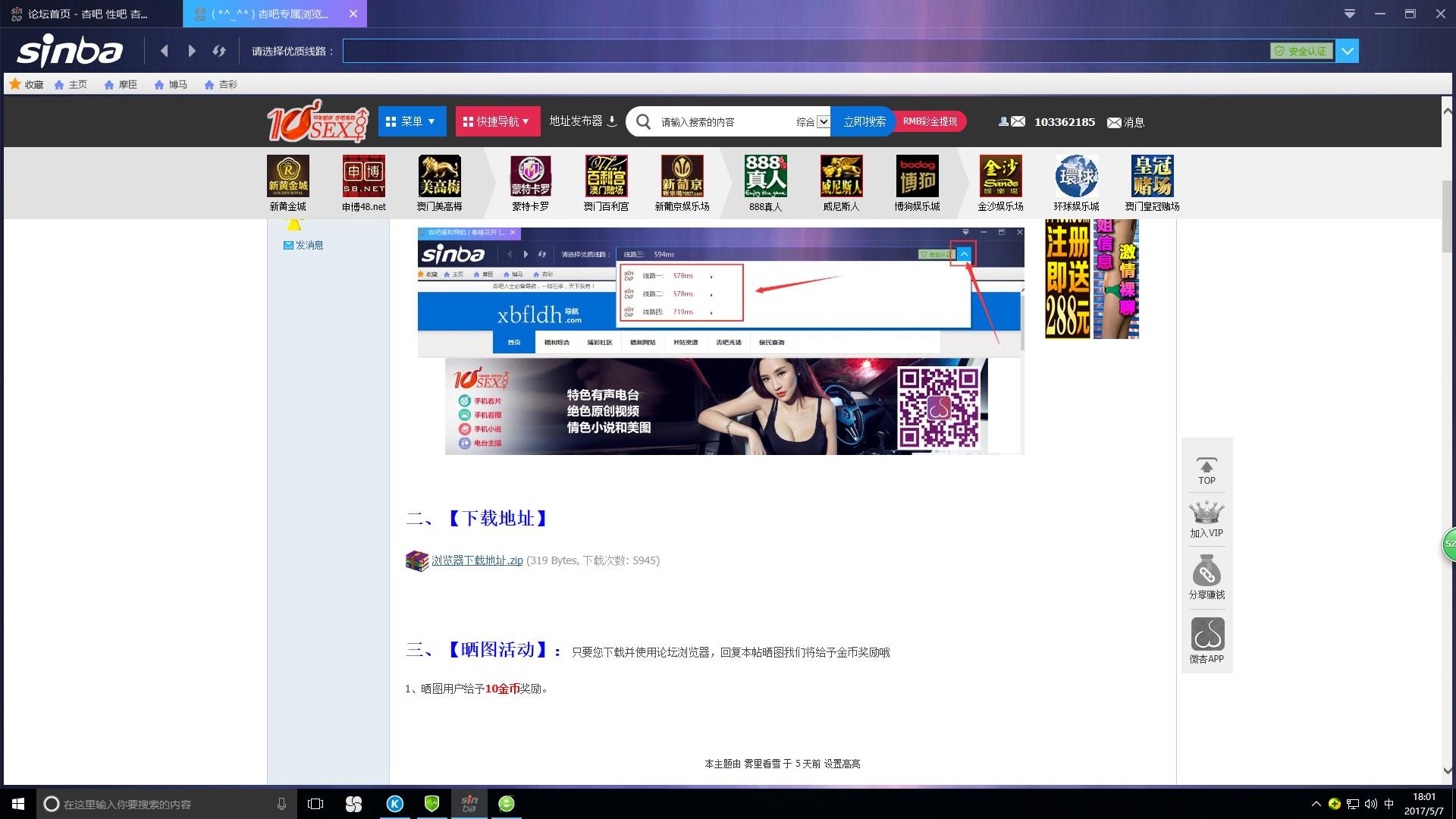Expand the 快捷导航 dropdown

coord(497,121)
